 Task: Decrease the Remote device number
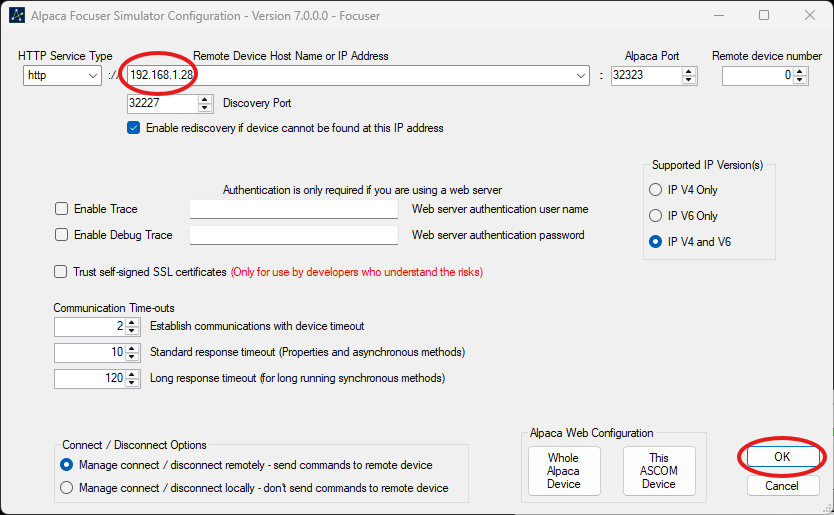pos(800,80)
